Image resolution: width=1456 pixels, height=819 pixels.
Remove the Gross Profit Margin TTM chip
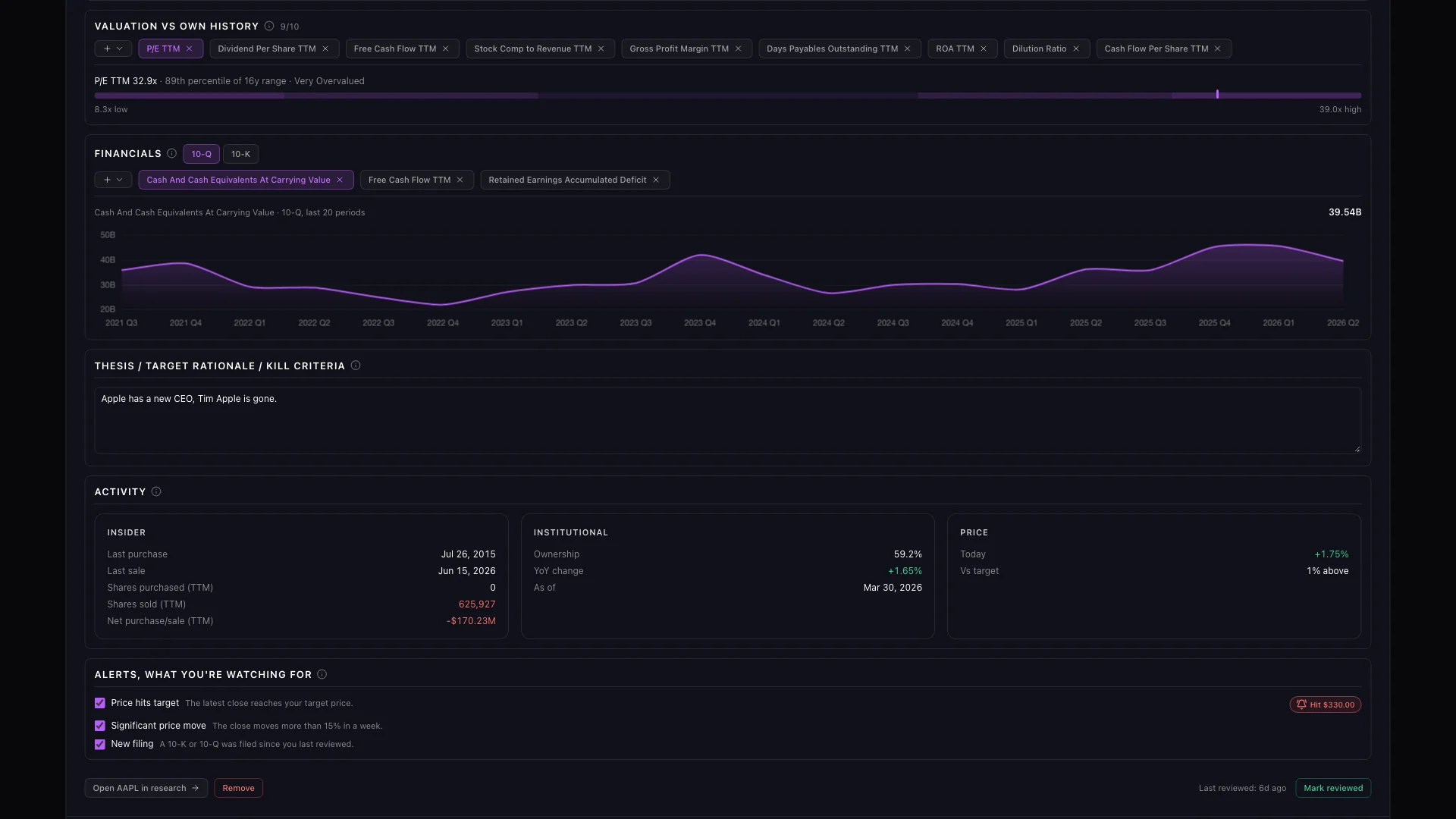point(739,49)
